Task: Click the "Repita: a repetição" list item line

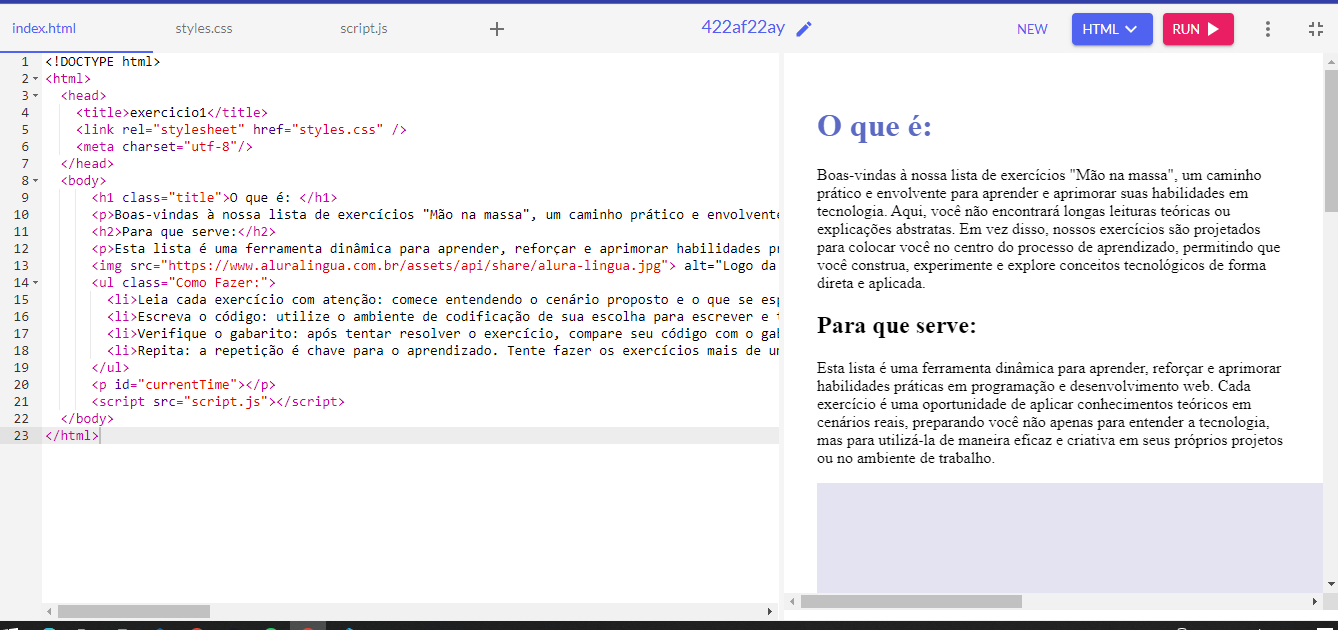Action: (442, 351)
